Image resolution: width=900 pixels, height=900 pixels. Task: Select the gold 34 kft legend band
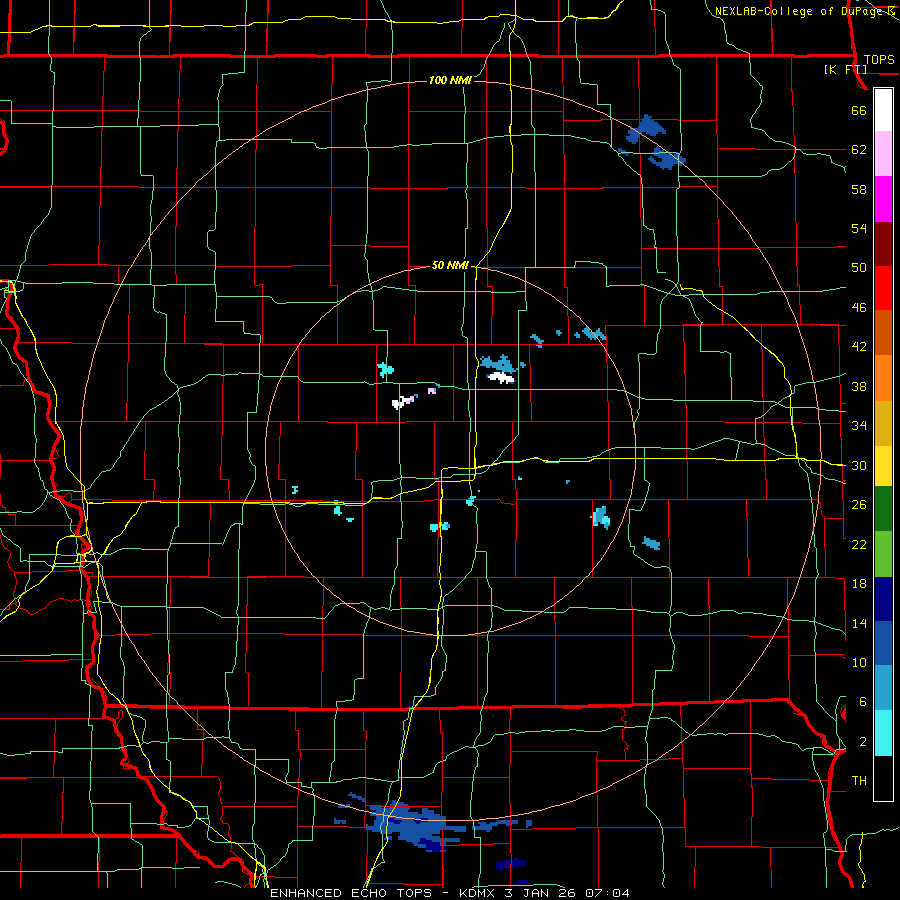point(883,423)
